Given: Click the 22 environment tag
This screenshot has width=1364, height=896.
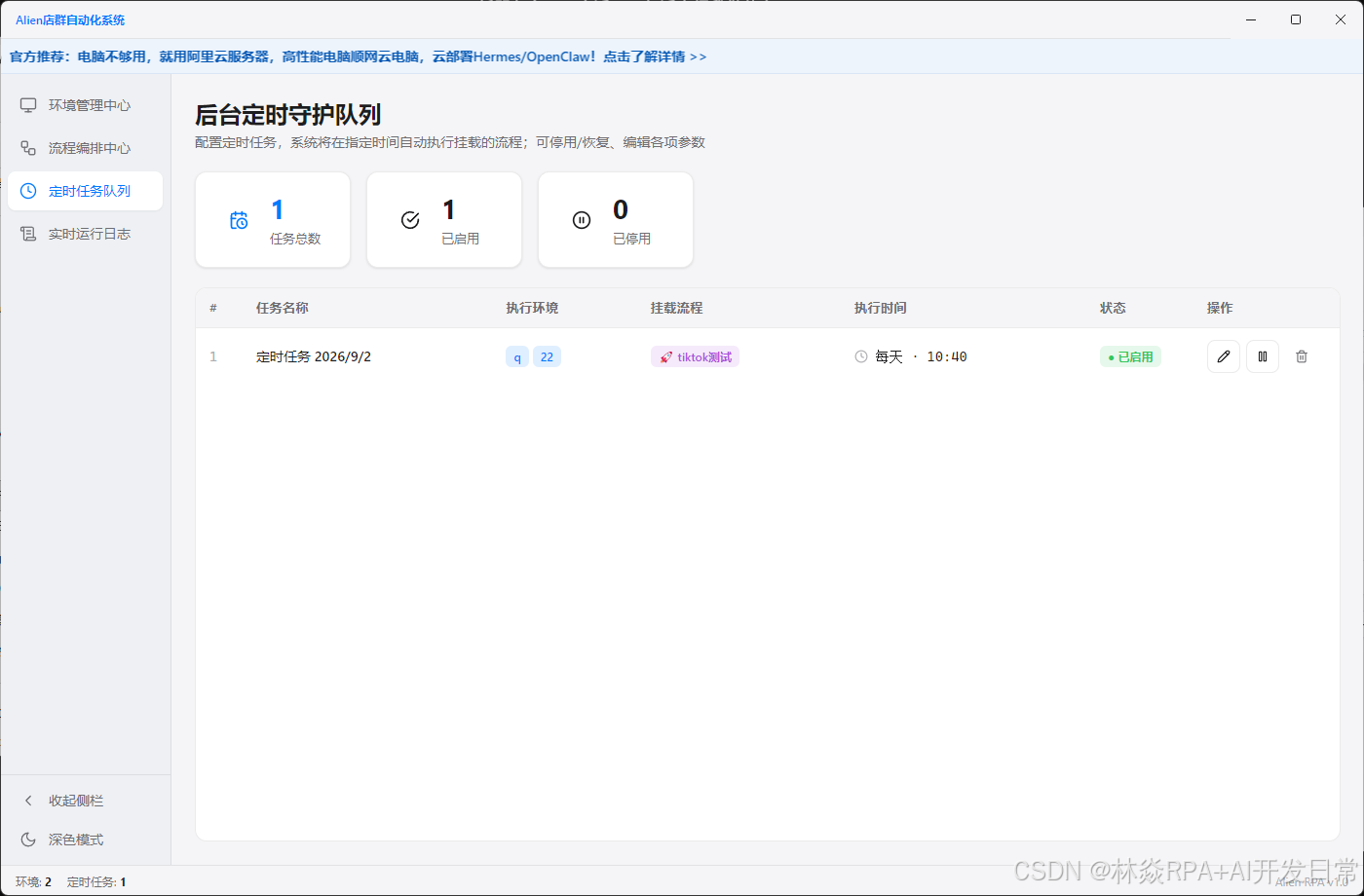Looking at the screenshot, I should [547, 356].
